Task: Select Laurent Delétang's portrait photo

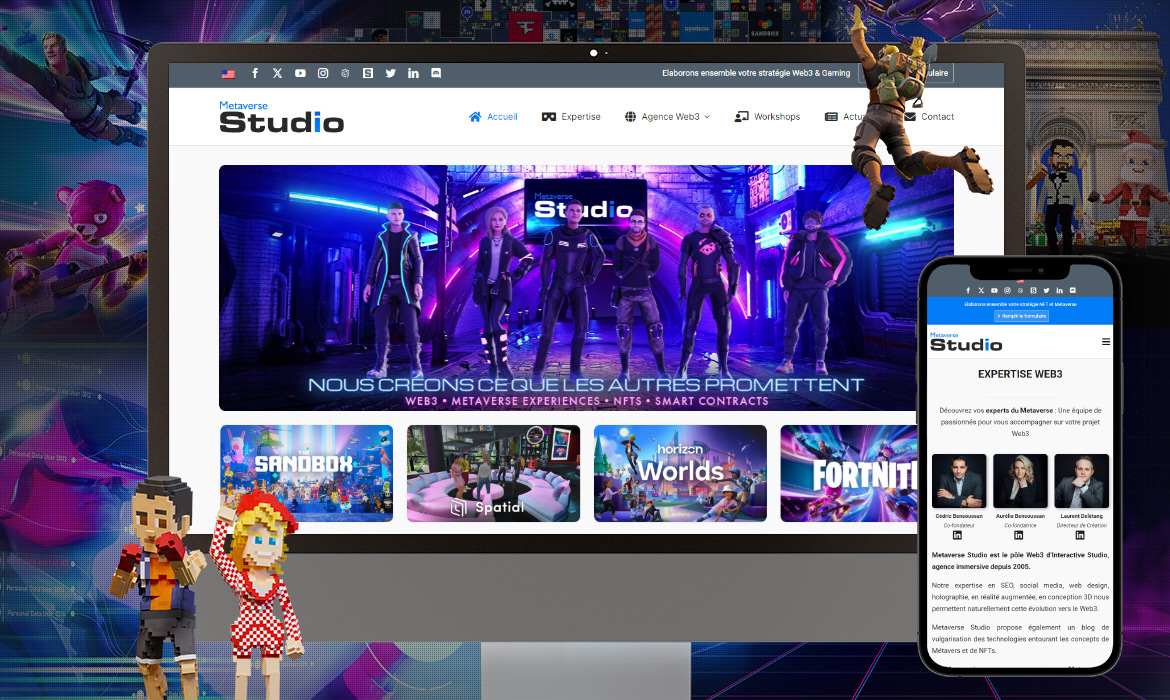Action: (x=1081, y=481)
